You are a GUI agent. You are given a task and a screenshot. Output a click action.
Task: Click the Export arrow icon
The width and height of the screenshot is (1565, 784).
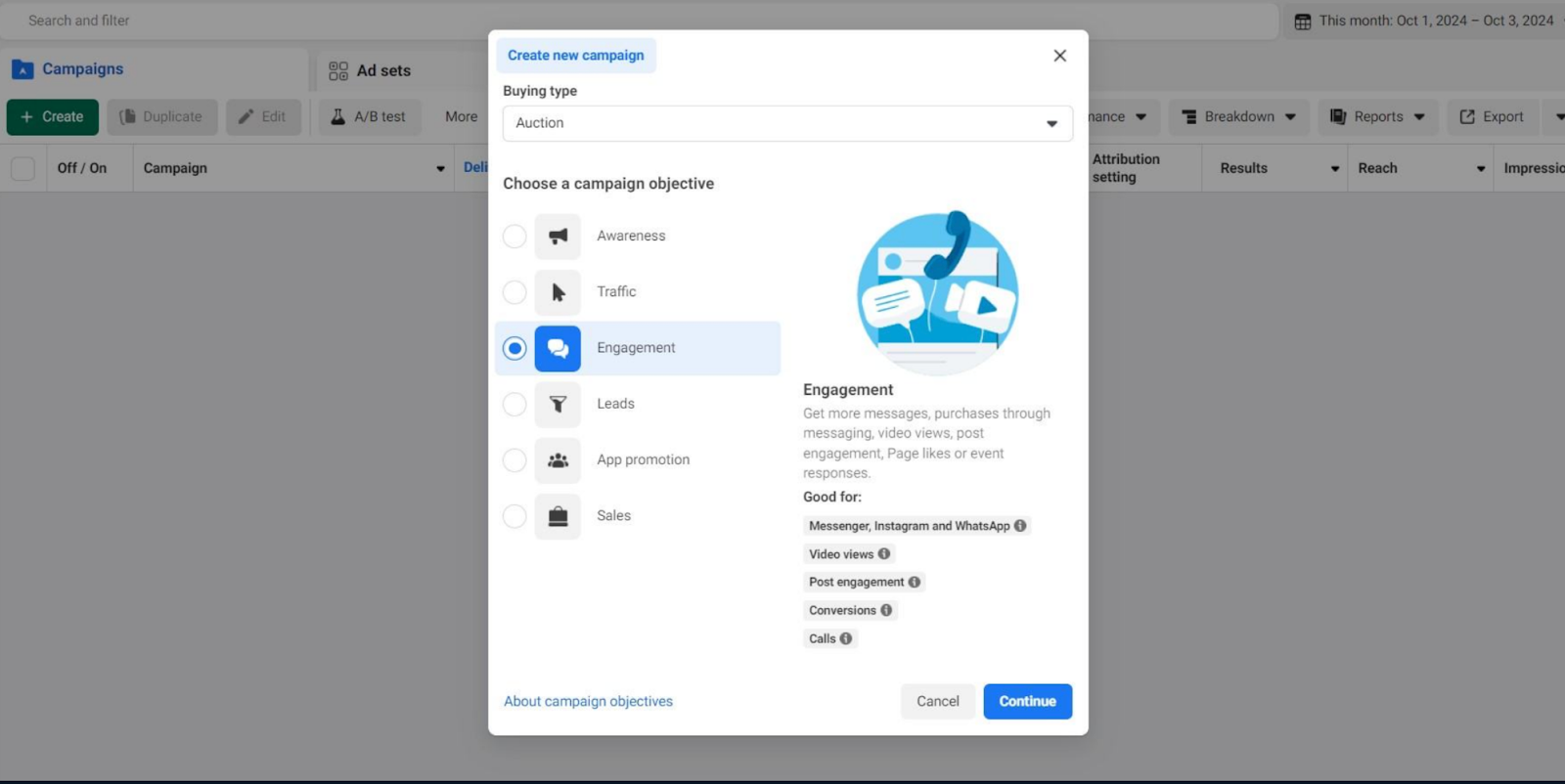coord(1467,116)
